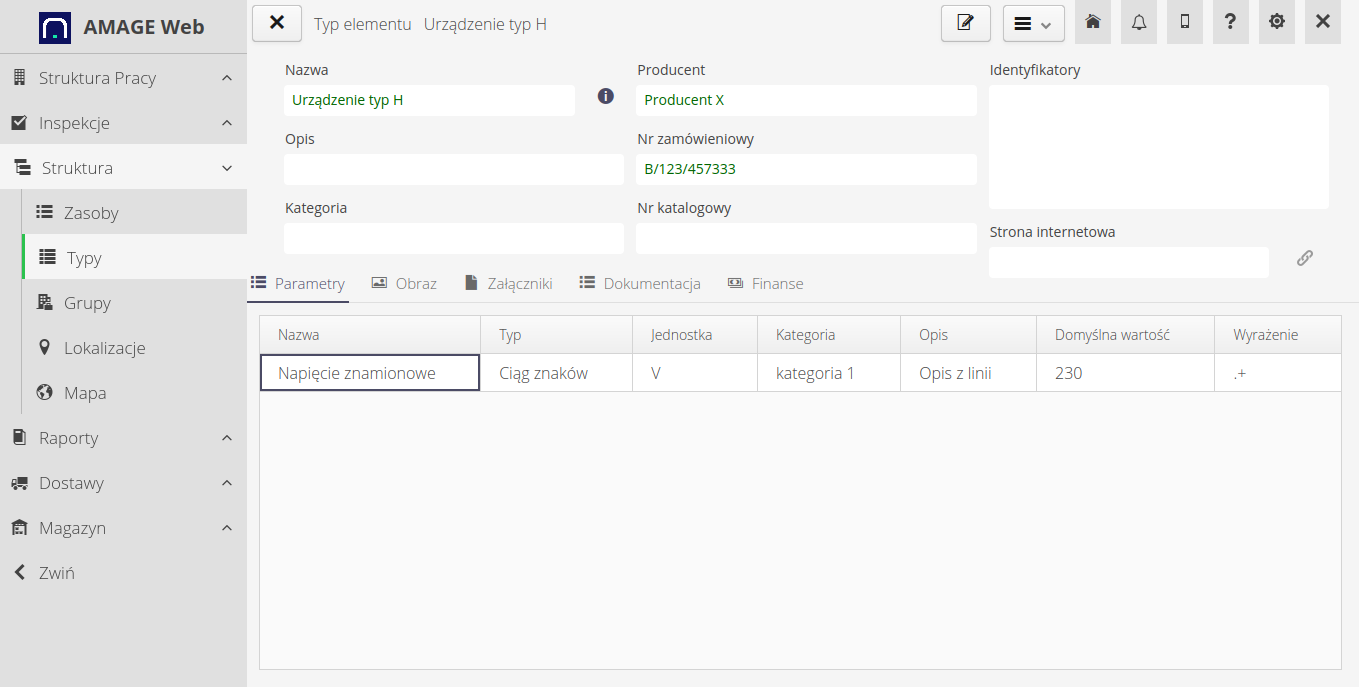Image resolution: width=1359 pixels, height=687 pixels.
Task: Click the Typ column header
Action: 556,335
